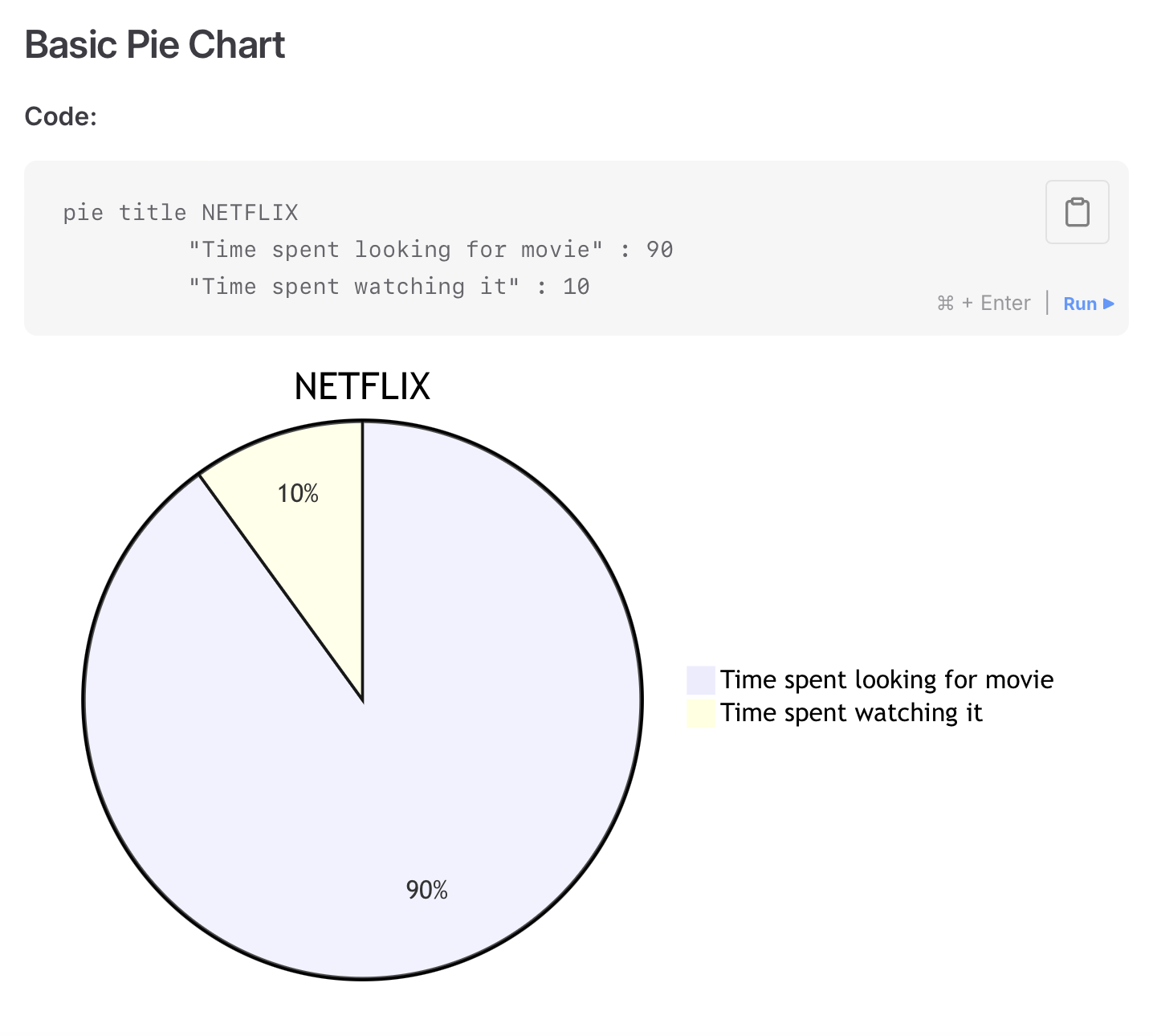Click the code line with value 10

click(389, 287)
